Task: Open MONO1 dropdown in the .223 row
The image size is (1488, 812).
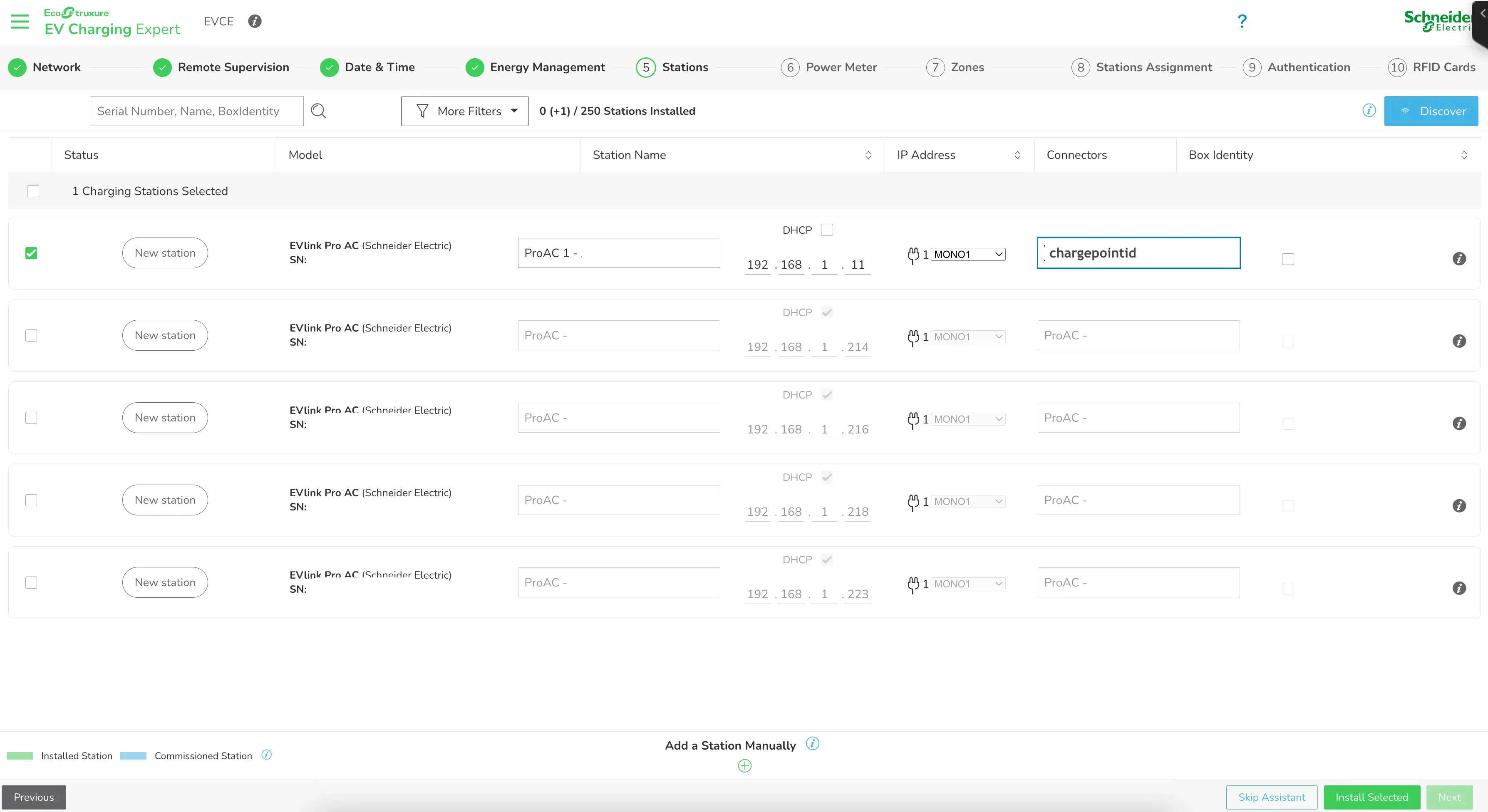Action: 968,584
